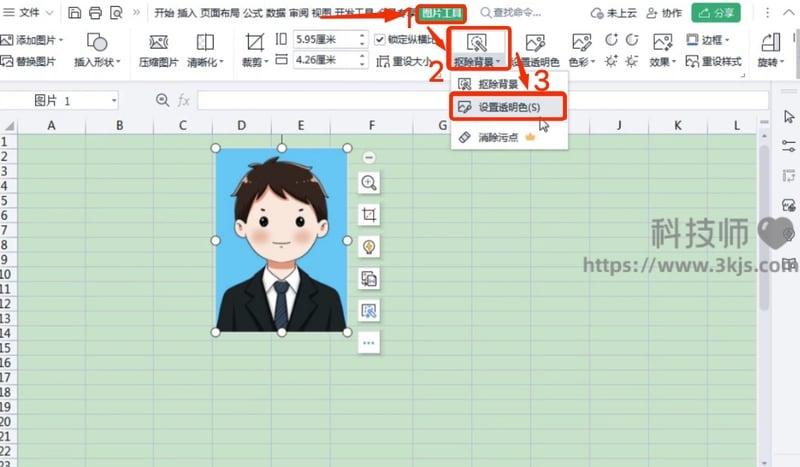
Task: Open more options (three dots) beside picture
Action: [x=369, y=342]
